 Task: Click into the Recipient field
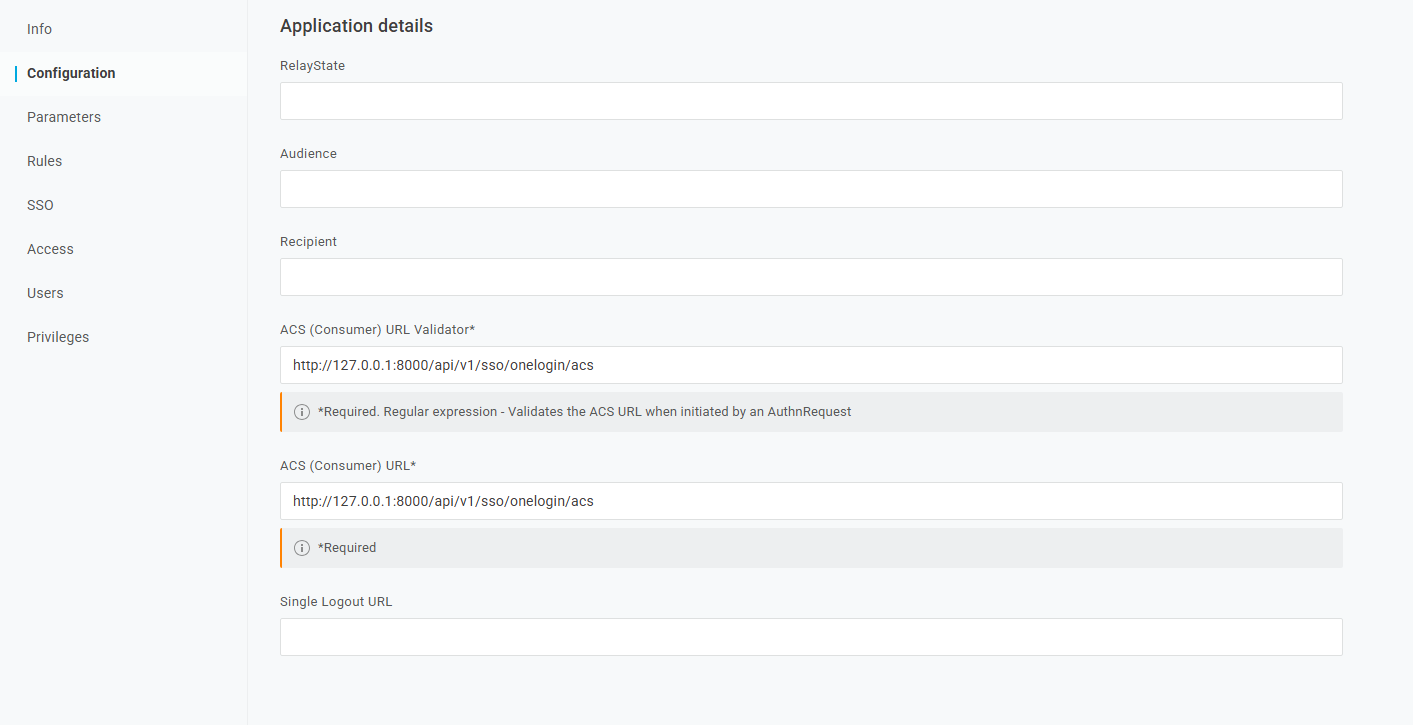pyautogui.click(x=811, y=277)
